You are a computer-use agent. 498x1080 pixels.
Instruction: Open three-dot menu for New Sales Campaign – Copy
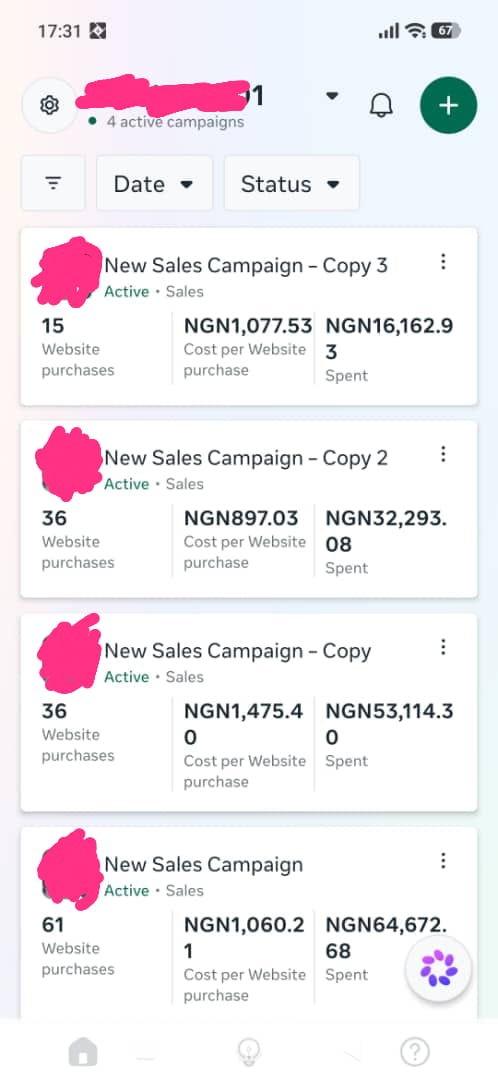[443, 647]
